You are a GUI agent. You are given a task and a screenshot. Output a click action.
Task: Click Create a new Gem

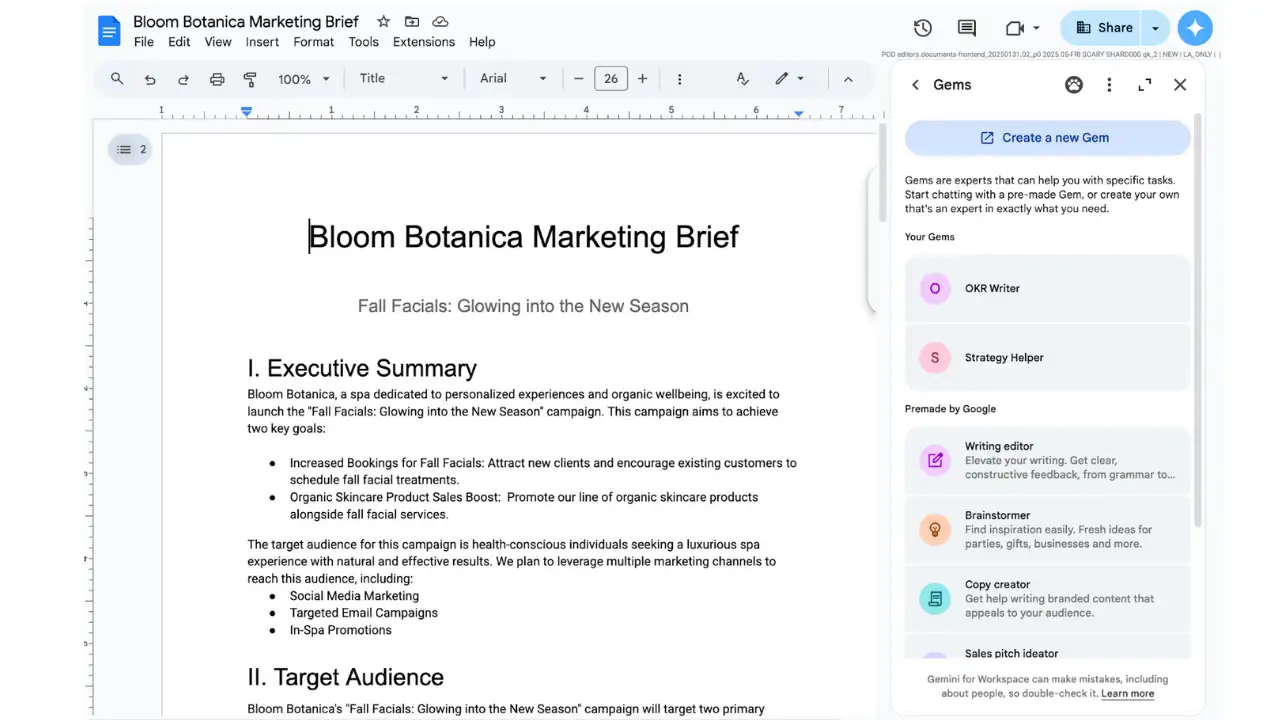[1047, 138]
